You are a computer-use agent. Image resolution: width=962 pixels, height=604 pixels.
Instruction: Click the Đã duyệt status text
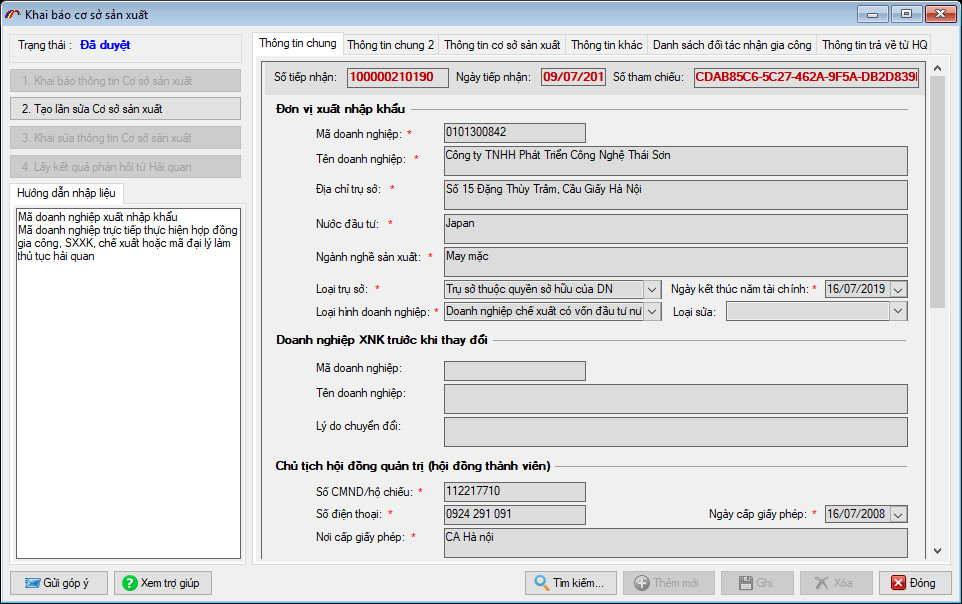(x=105, y=45)
